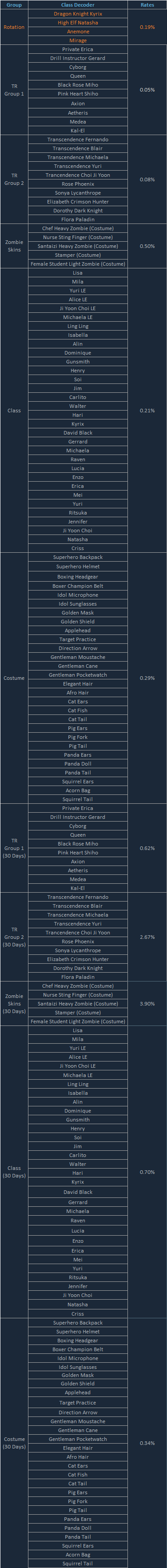Click the 0.62% rate cell

tap(147, 849)
